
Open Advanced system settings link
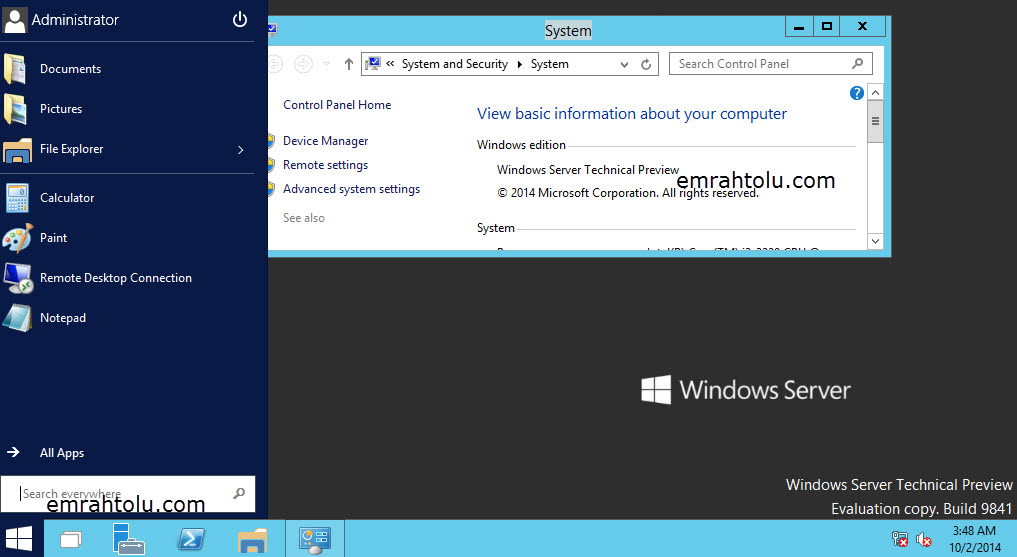[352, 189]
